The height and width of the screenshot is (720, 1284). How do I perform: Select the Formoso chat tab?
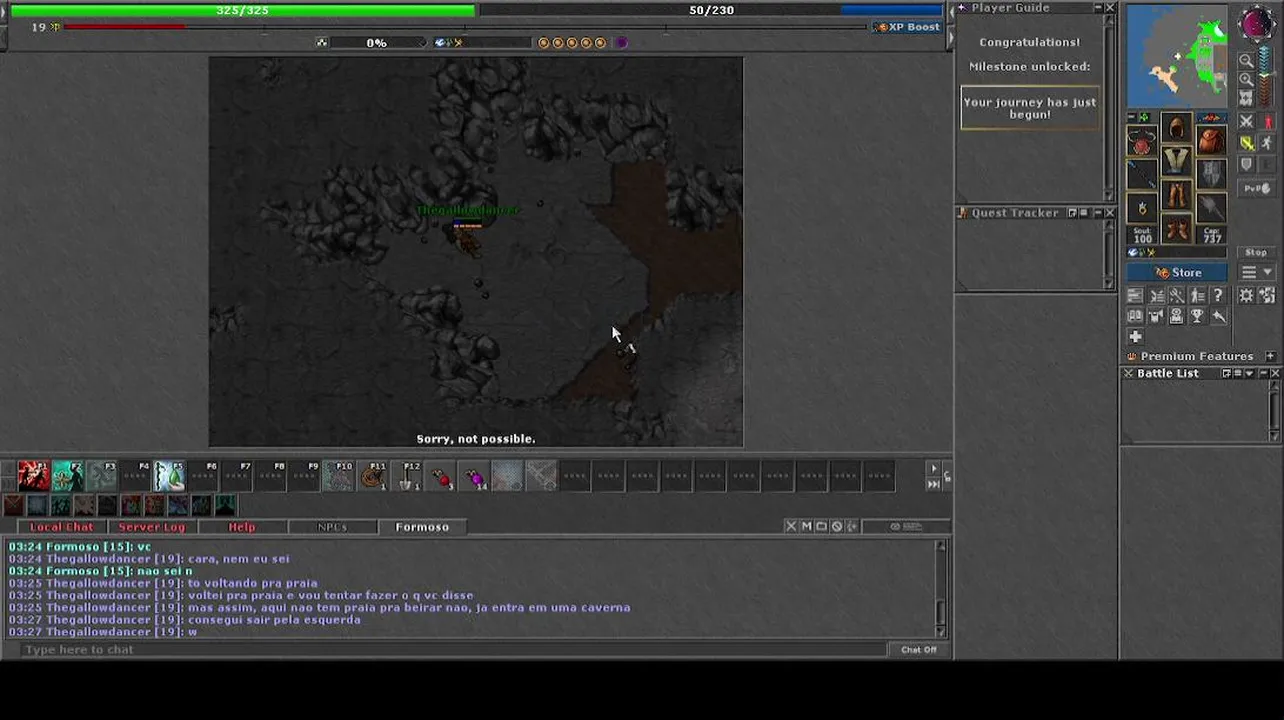click(422, 527)
